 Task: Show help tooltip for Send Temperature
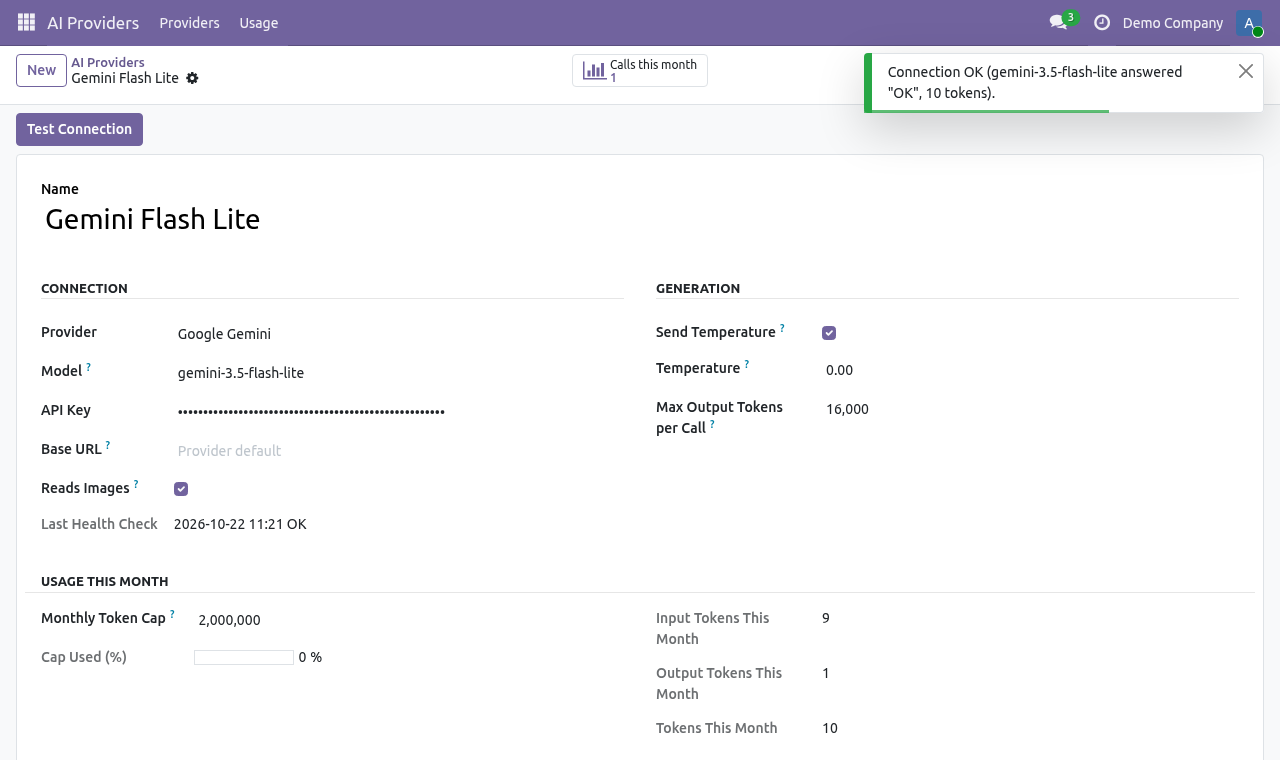(x=782, y=328)
